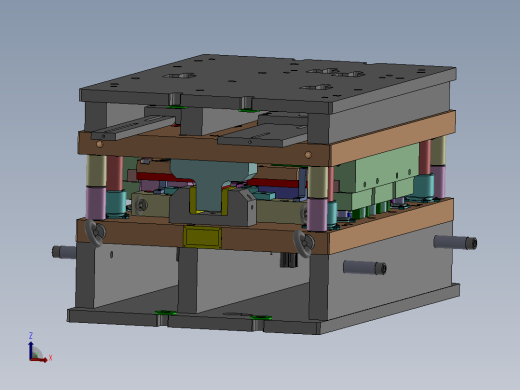Image resolution: width=520 pixels, height=390 pixels.
Task: Select the dark red guide column on the left
Action: (x=115, y=174)
